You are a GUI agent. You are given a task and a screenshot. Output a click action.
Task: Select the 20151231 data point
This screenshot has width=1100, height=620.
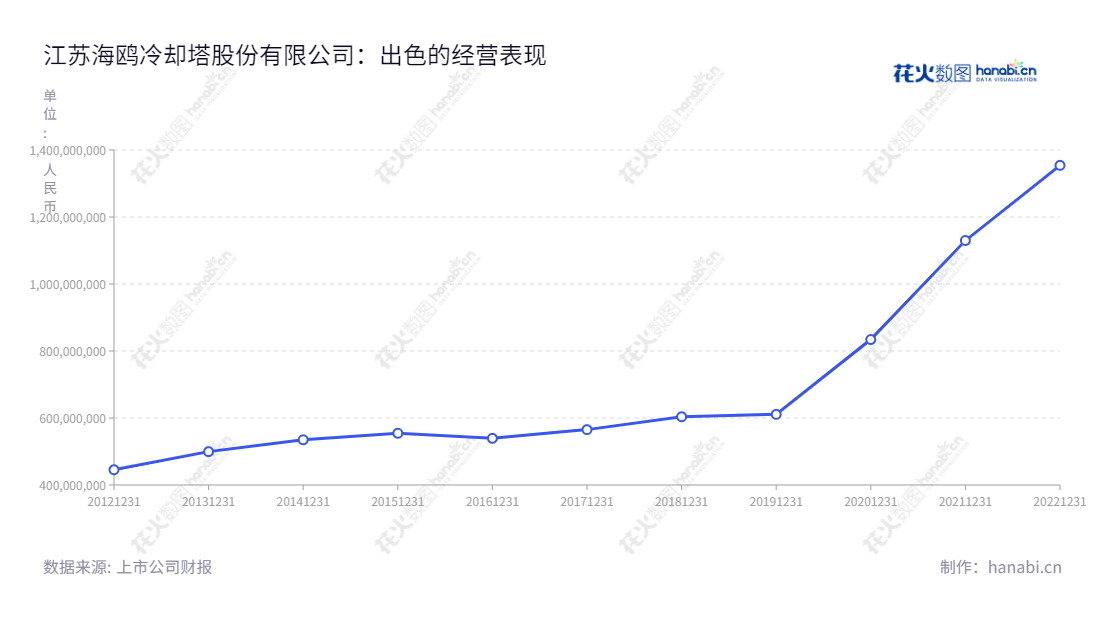[398, 433]
